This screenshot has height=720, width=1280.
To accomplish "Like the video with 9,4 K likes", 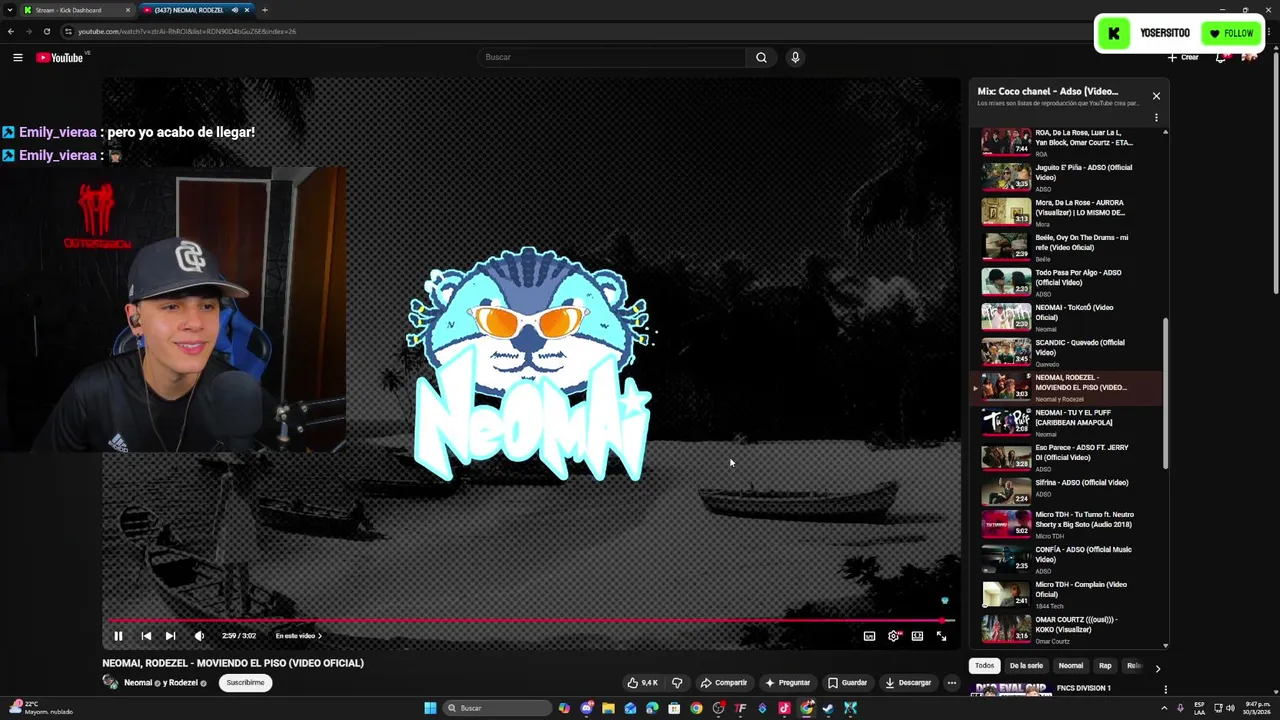I will click(x=642, y=683).
